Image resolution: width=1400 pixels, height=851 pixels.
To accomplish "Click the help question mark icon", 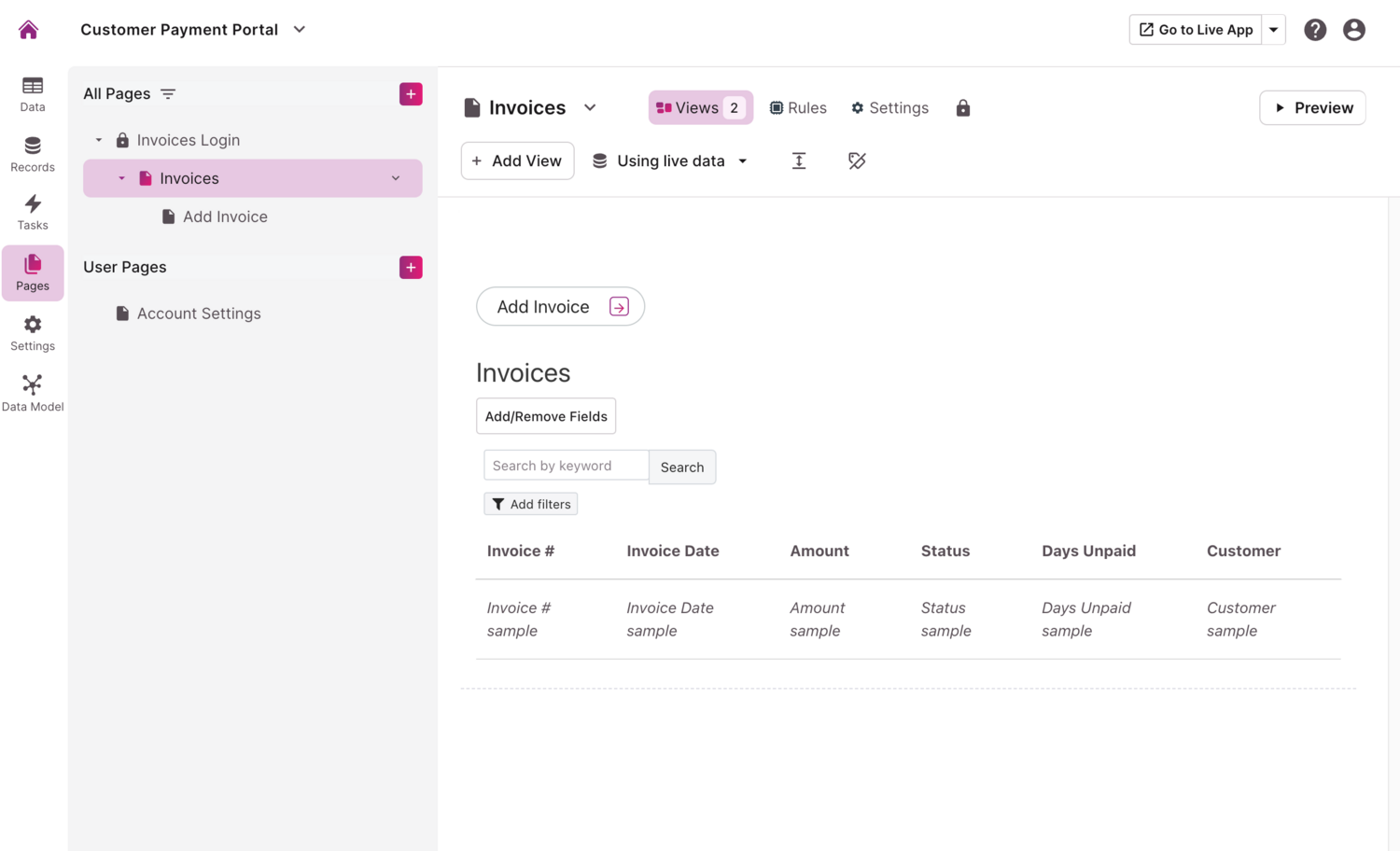I will (x=1315, y=30).
